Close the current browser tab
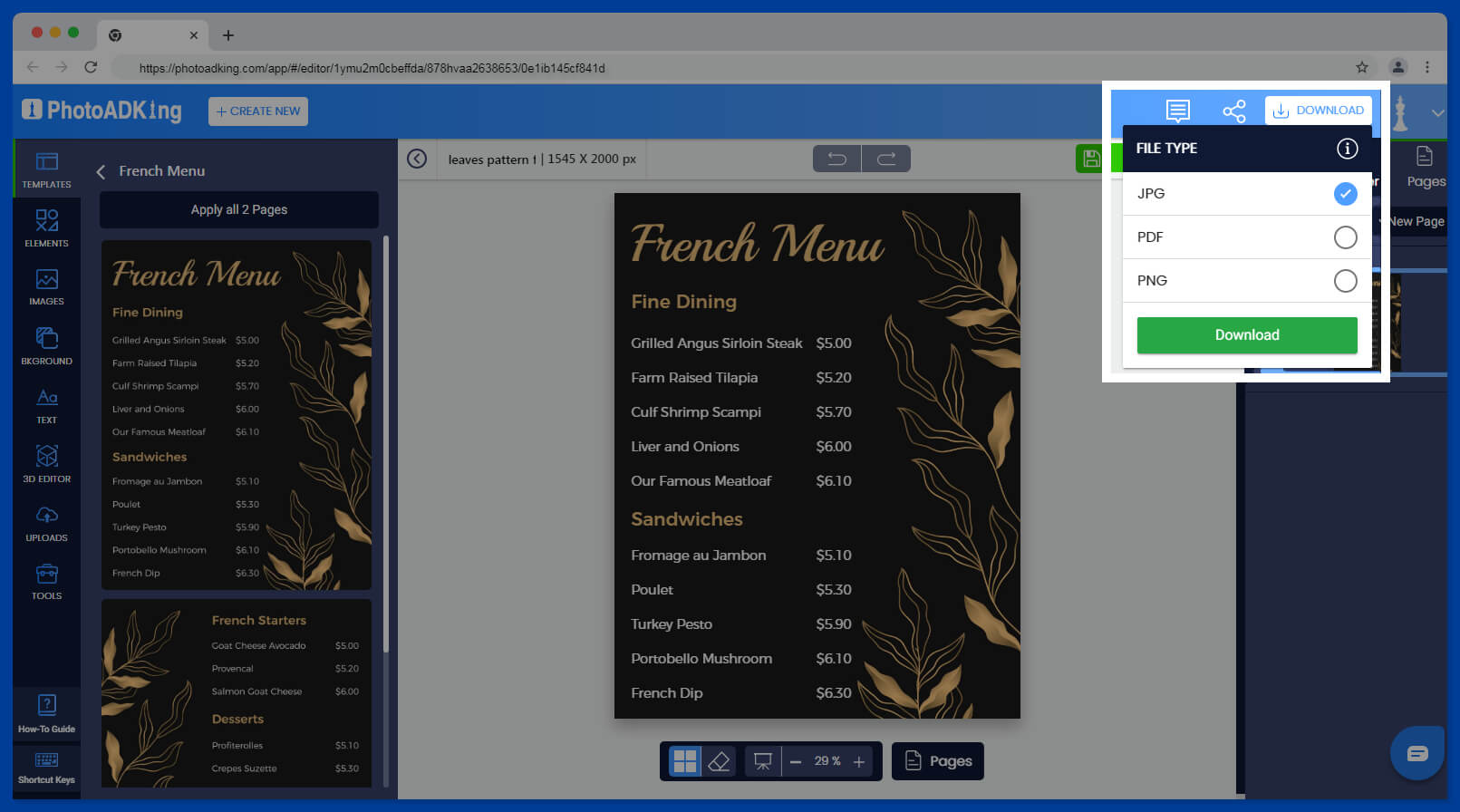The height and width of the screenshot is (812, 1460). coord(194,35)
